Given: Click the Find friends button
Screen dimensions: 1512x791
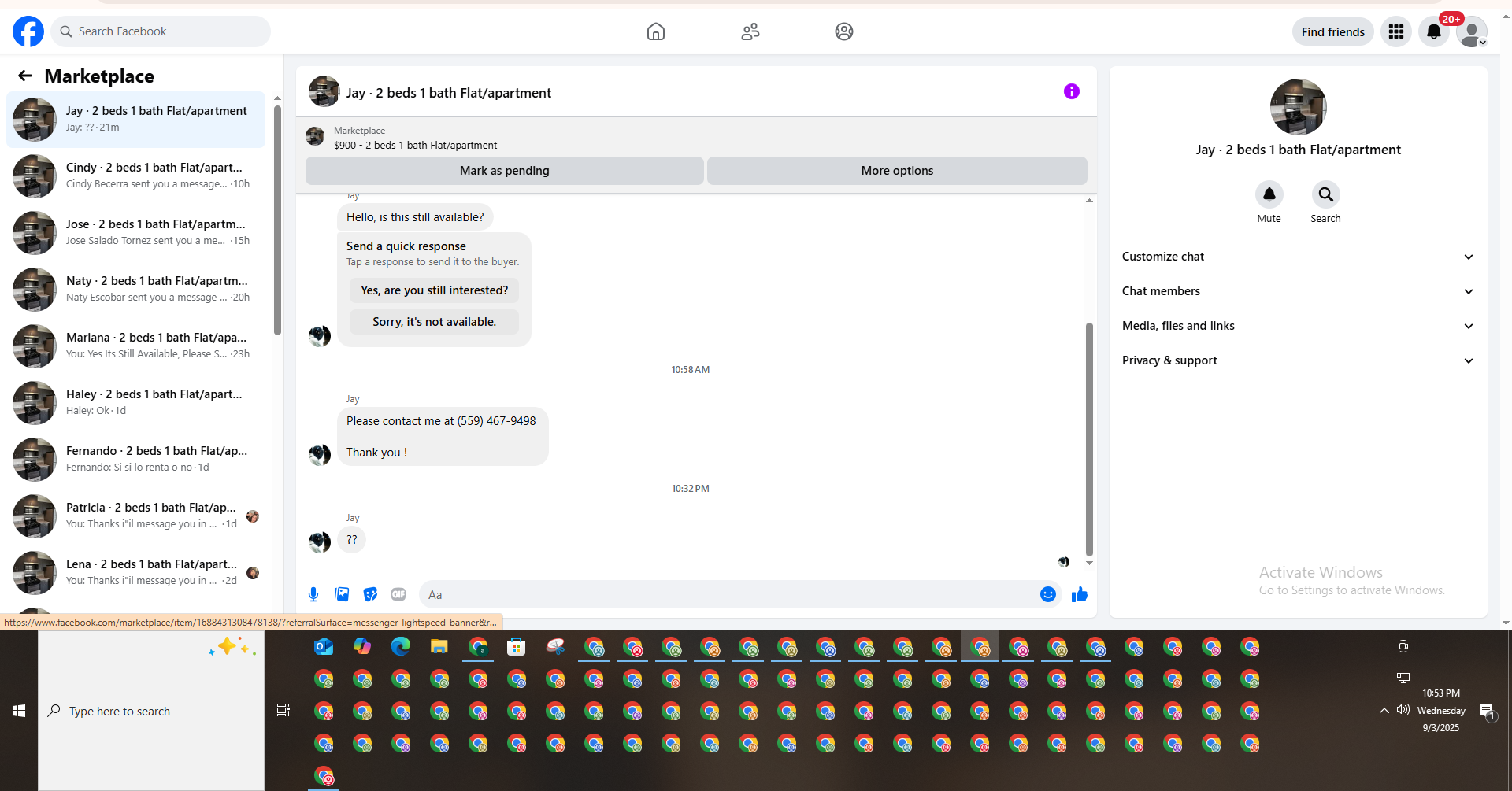Looking at the screenshot, I should tap(1333, 31).
